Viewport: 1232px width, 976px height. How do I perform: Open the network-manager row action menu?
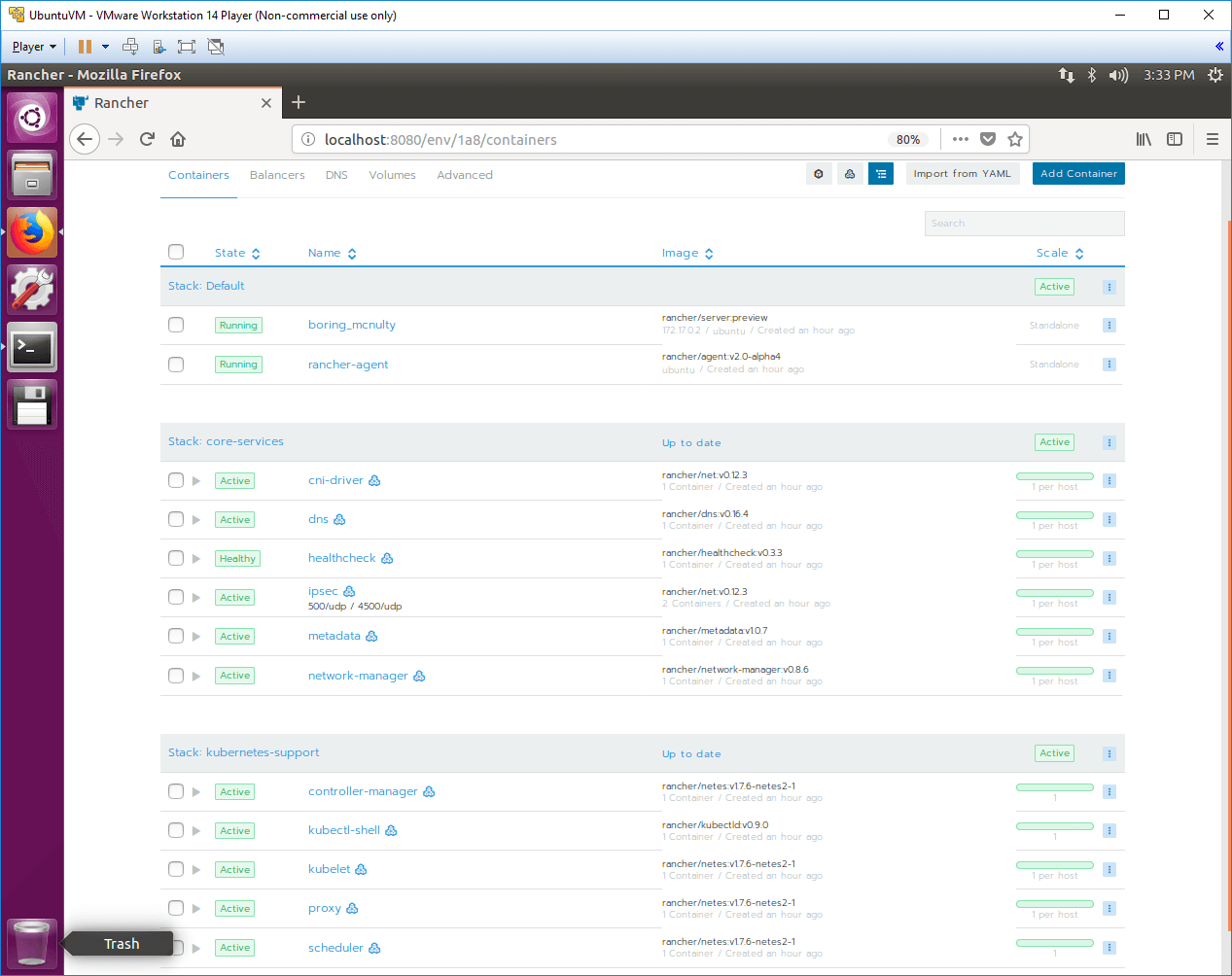coord(1109,676)
